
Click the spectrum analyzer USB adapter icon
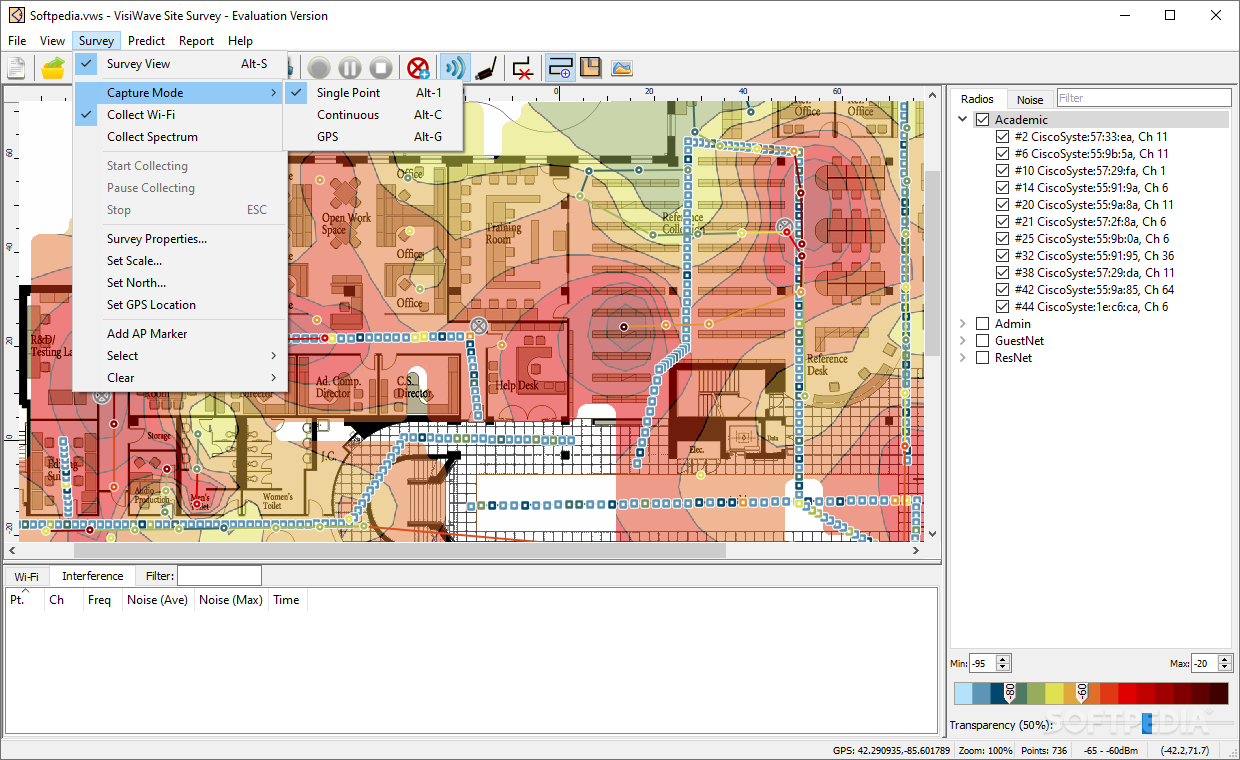click(x=485, y=68)
